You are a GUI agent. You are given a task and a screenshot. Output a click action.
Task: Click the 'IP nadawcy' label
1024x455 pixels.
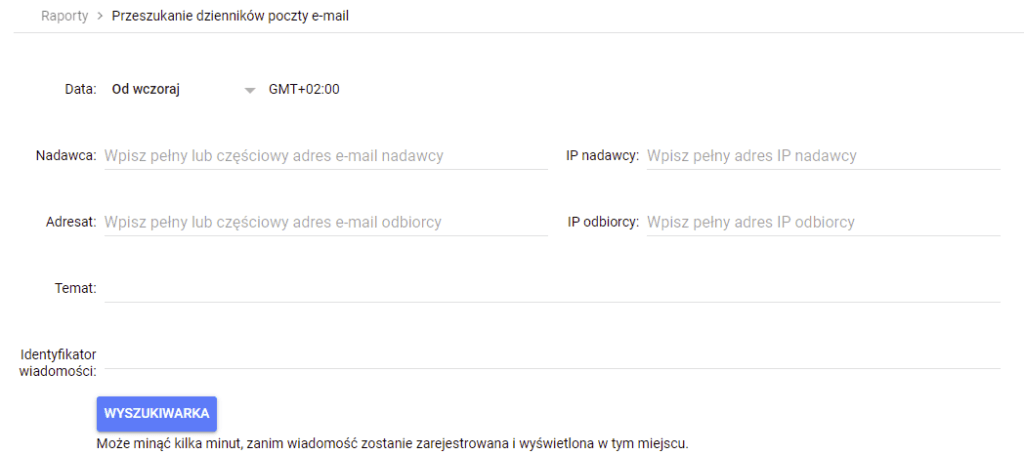(602, 156)
